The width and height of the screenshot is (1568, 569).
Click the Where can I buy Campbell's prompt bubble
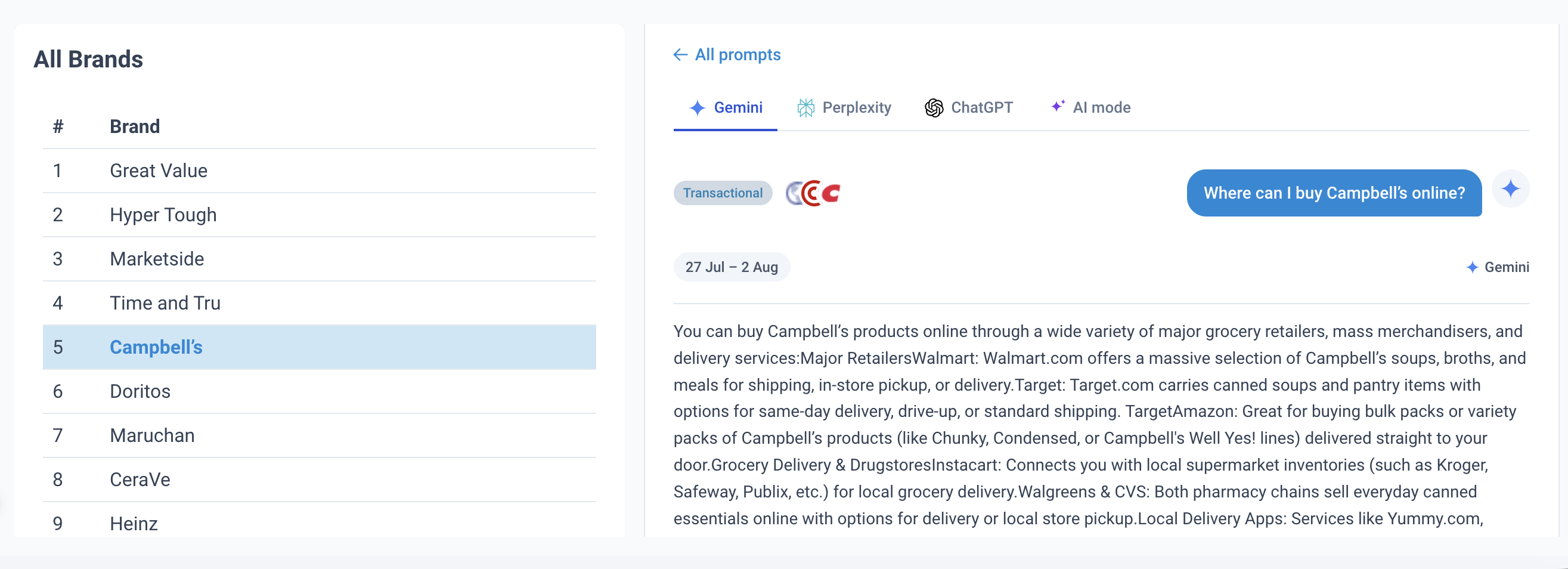[x=1334, y=193]
